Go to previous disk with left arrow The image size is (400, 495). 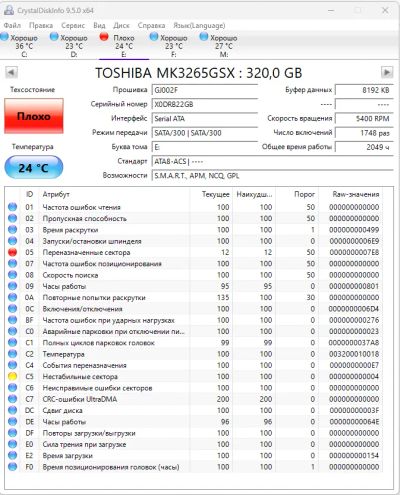(x=11, y=72)
